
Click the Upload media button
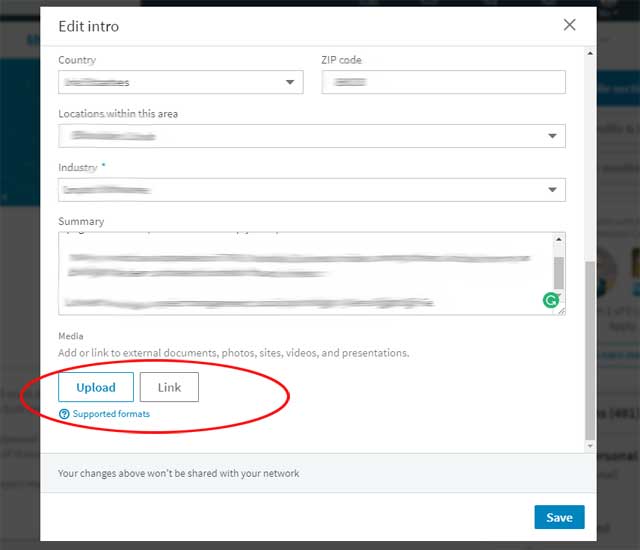tap(96, 387)
